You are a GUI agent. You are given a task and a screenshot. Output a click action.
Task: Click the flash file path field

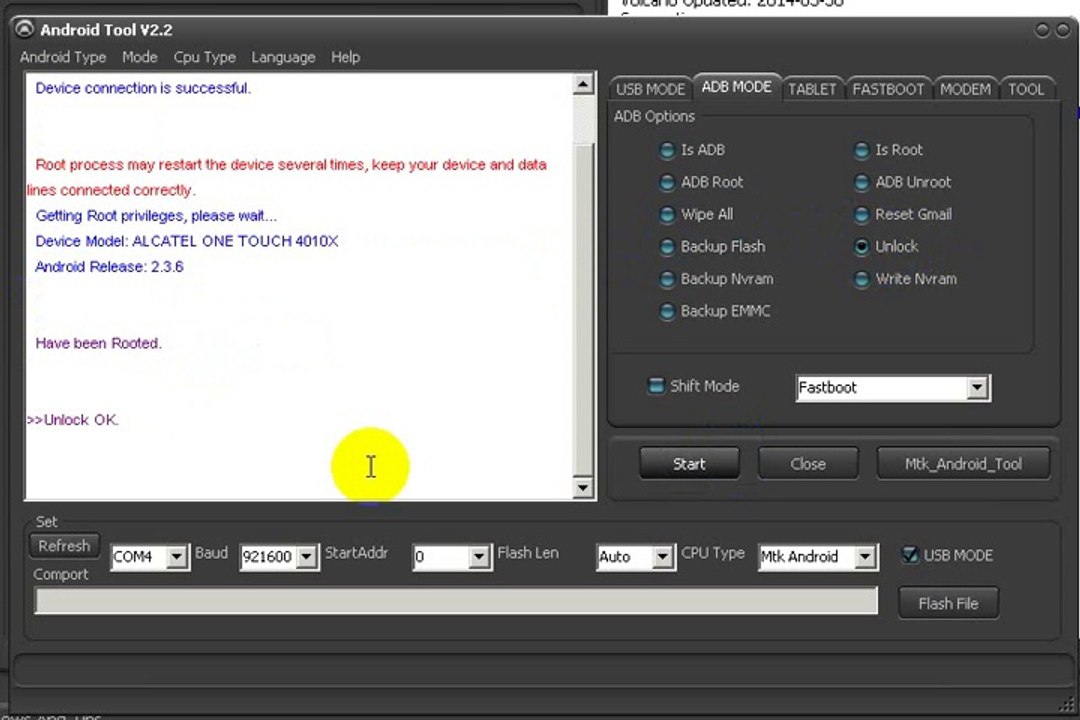tap(456, 600)
